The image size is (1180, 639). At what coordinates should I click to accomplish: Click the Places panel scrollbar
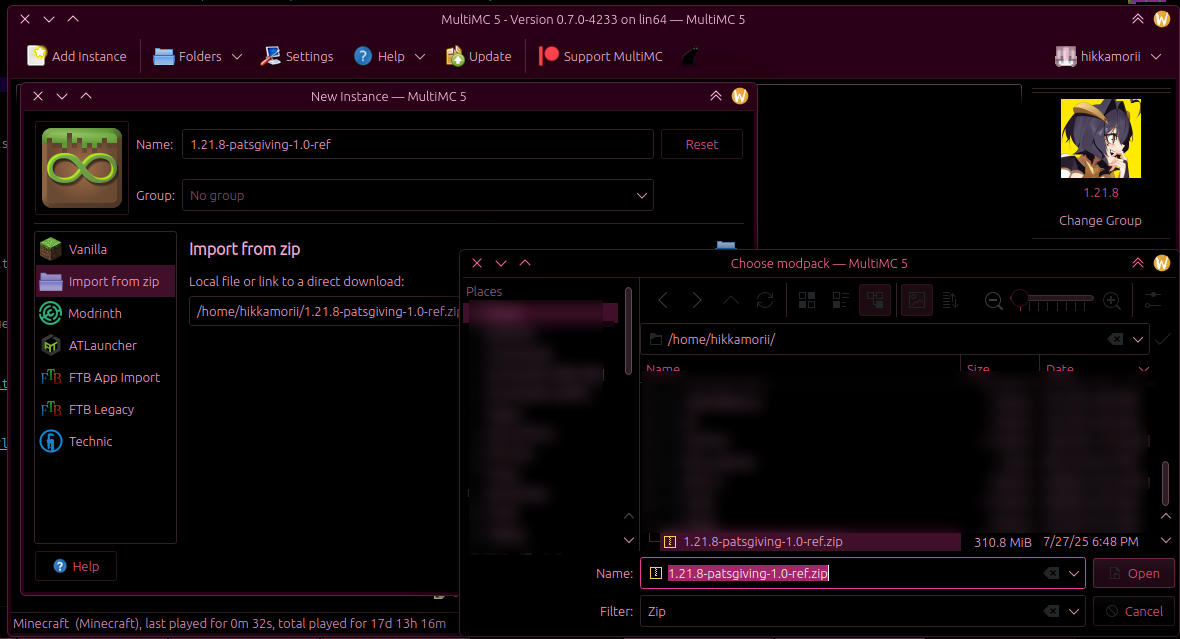tap(628, 331)
